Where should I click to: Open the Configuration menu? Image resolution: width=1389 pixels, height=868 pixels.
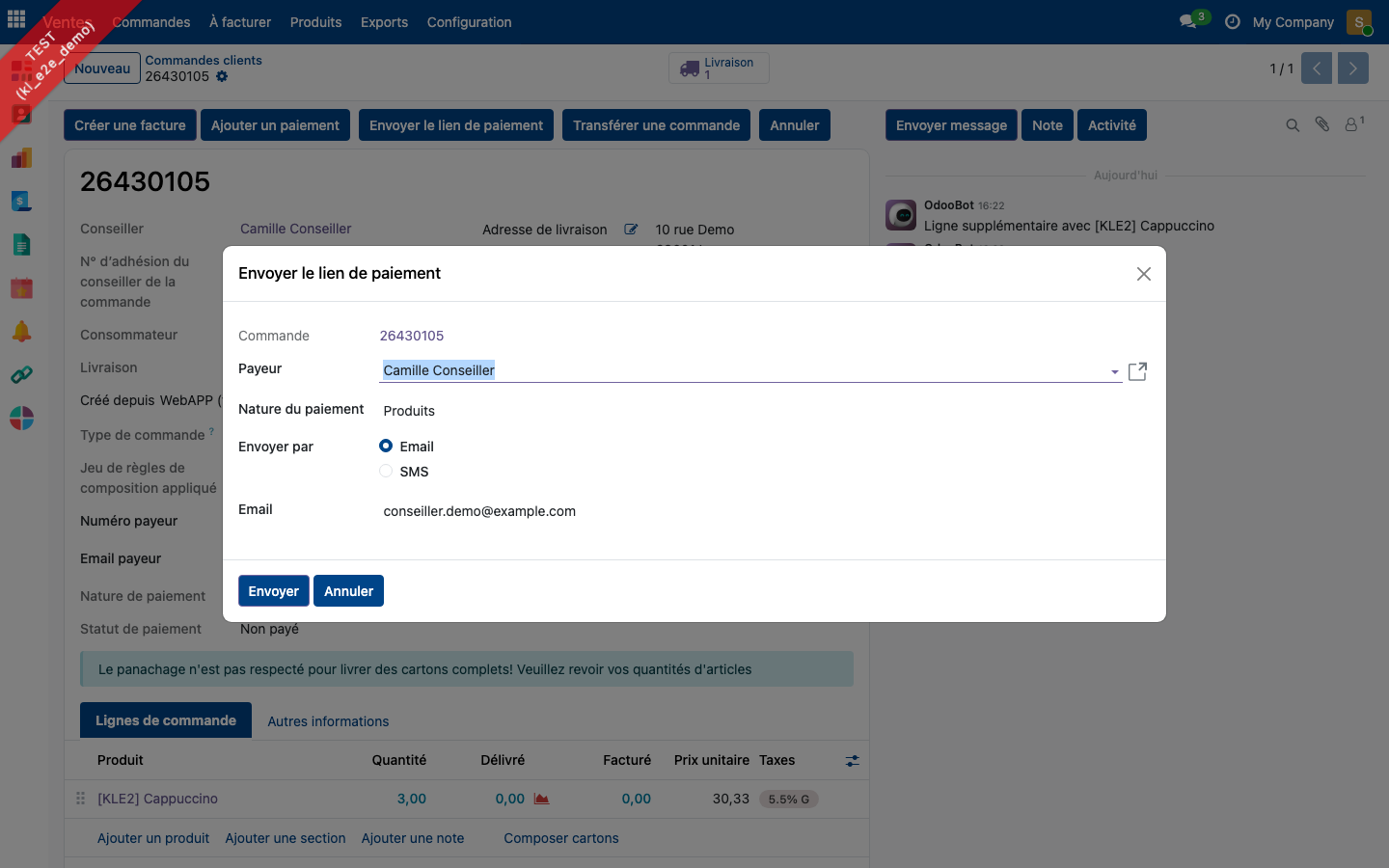[470, 22]
